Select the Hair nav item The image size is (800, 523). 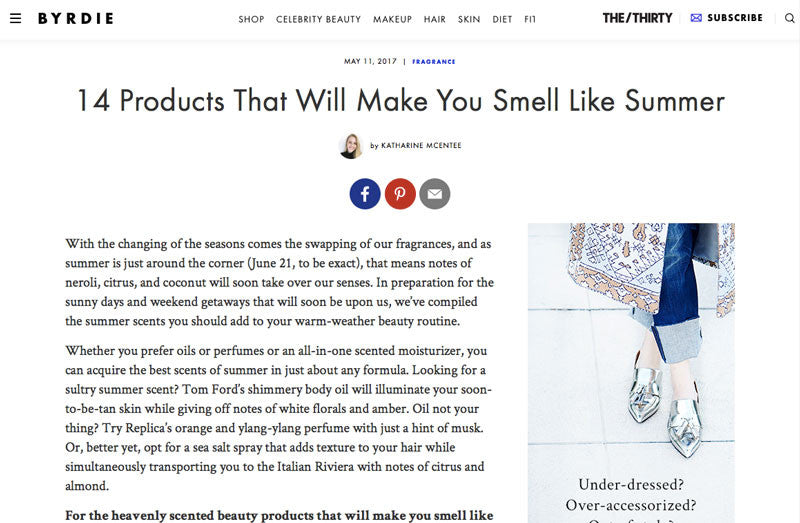435,19
